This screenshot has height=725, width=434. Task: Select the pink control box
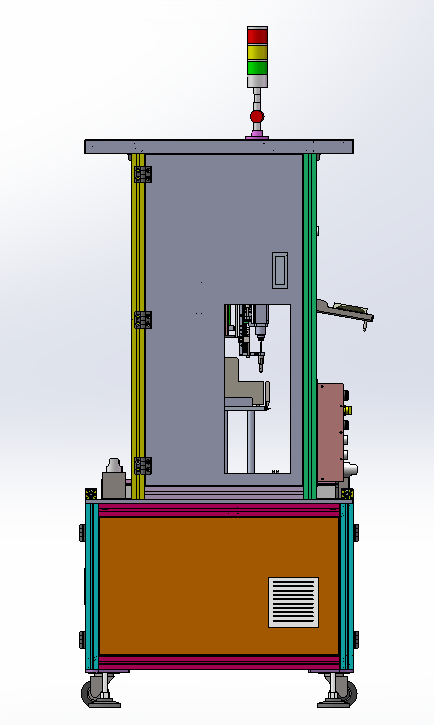click(x=330, y=432)
